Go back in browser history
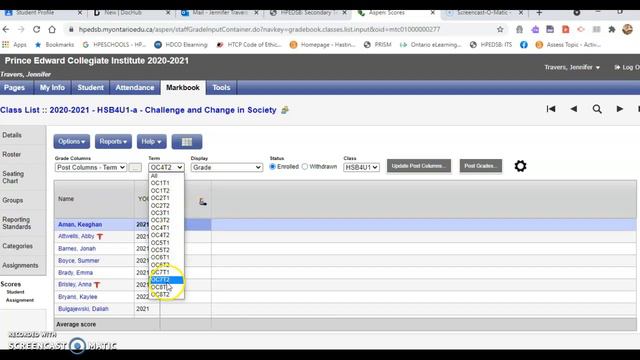The height and width of the screenshot is (360, 640). click(x=6, y=29)
